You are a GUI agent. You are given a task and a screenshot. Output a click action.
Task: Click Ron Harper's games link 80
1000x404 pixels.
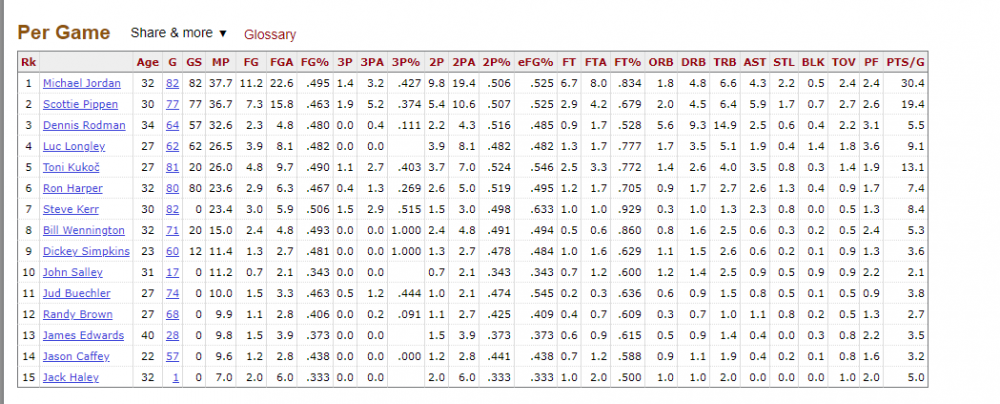pos(172,188)
